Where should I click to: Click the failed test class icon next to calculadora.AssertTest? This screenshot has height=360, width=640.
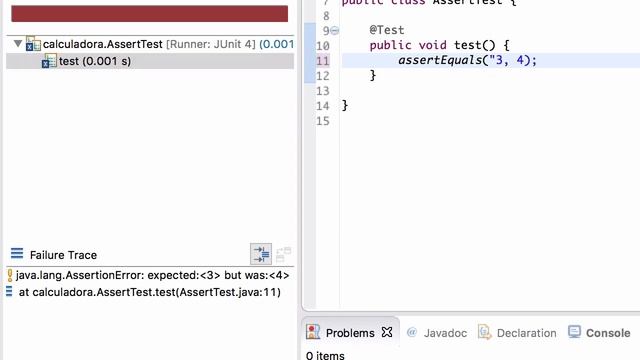[33, 44]
